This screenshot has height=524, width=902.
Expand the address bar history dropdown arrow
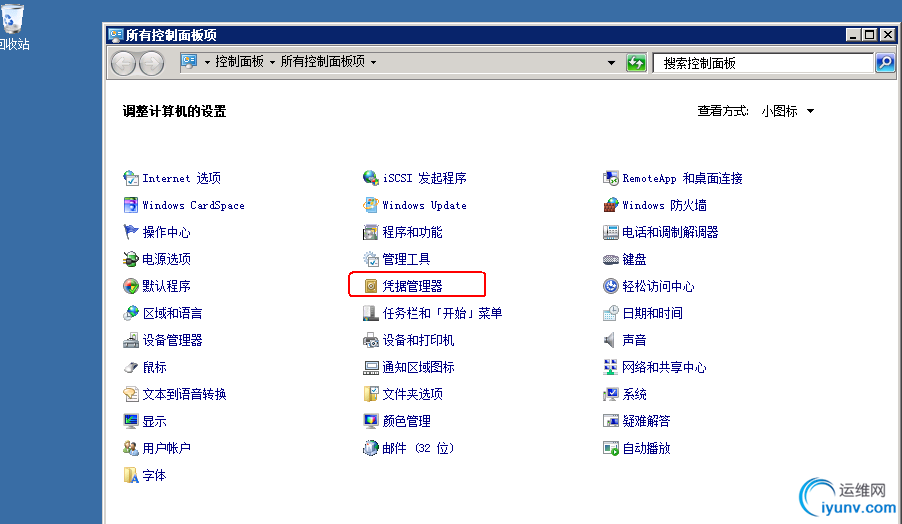coord(611,63)
